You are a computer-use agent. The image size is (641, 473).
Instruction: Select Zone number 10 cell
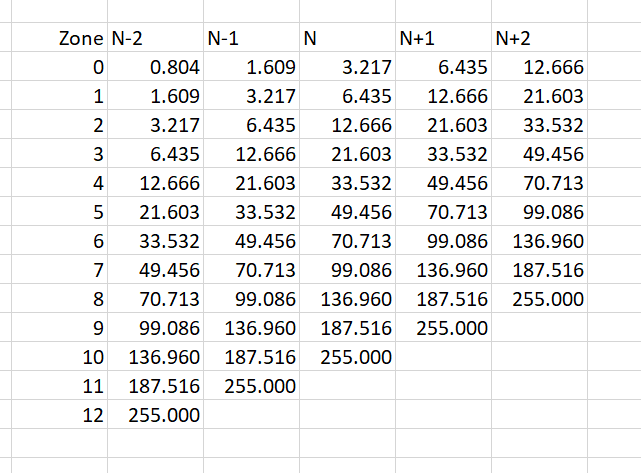(x=60, y=356)
